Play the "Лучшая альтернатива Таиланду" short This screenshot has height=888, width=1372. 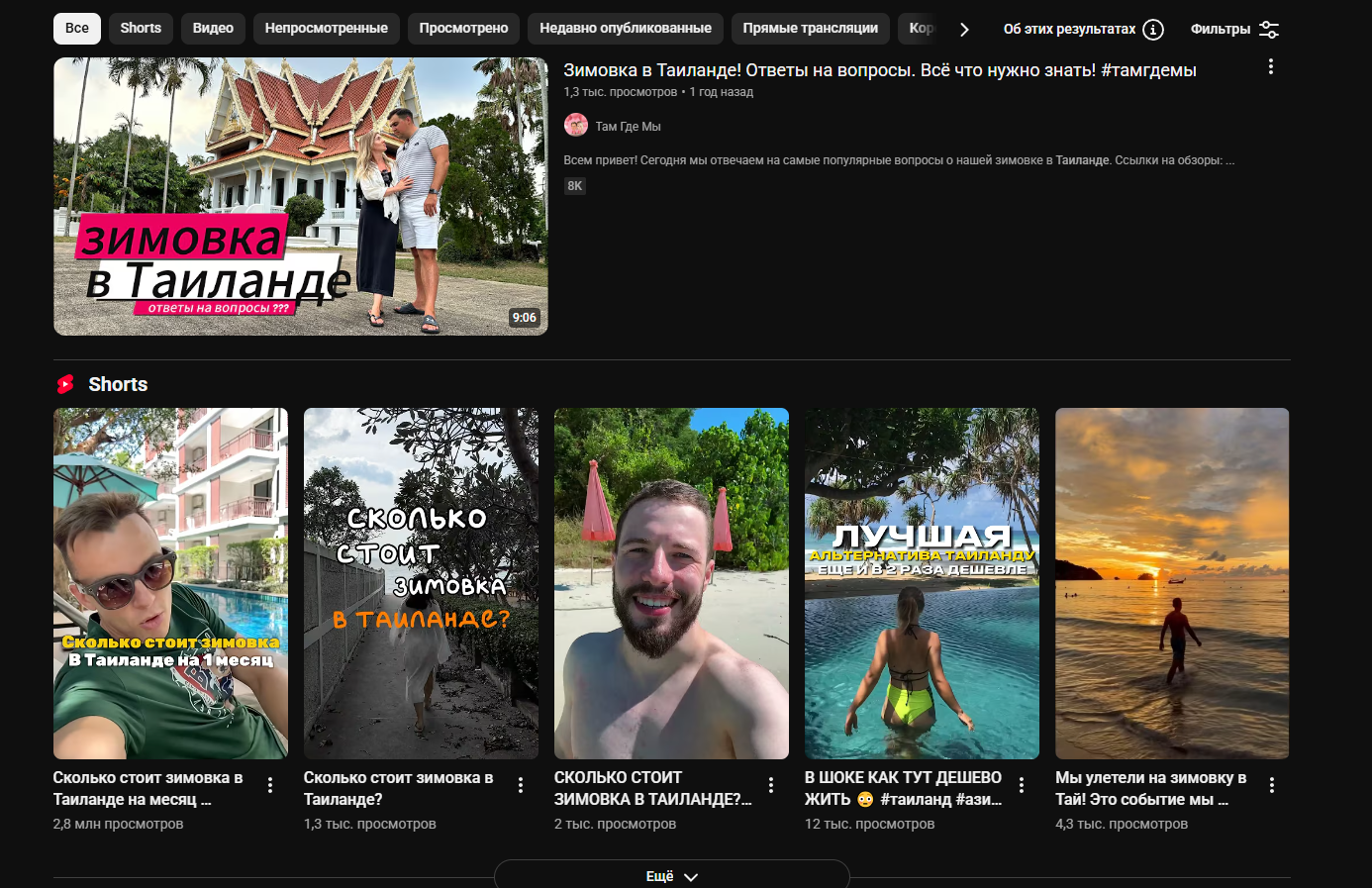922,583
